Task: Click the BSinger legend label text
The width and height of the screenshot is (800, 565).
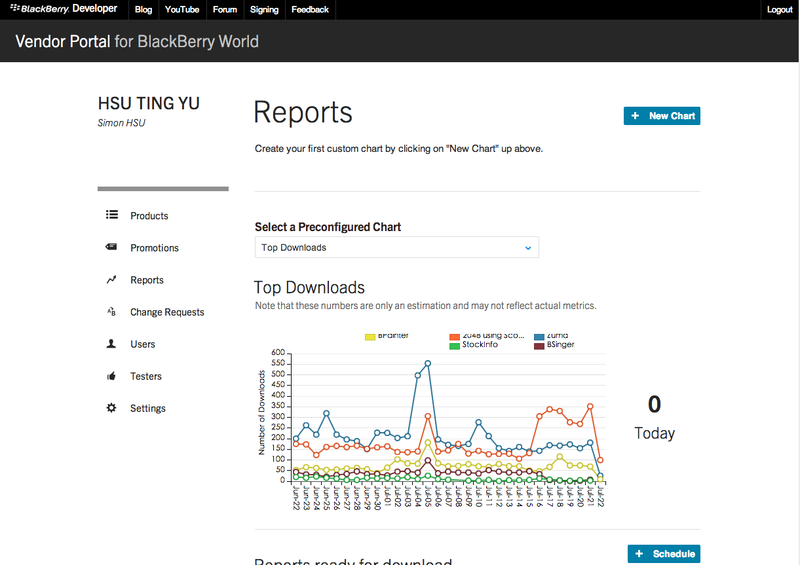Action: [560, 345]
